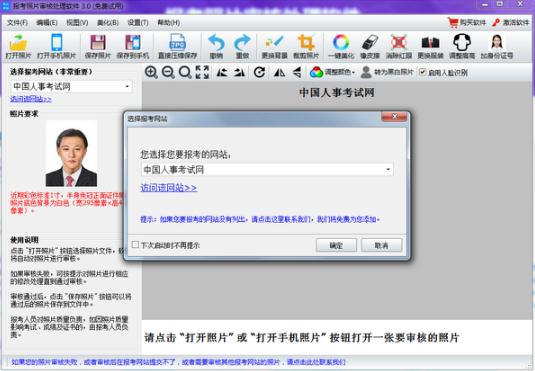Undo with the 撤销 arrow icon
This screenshot has width=535, height=371.
(x=216, y=42)
